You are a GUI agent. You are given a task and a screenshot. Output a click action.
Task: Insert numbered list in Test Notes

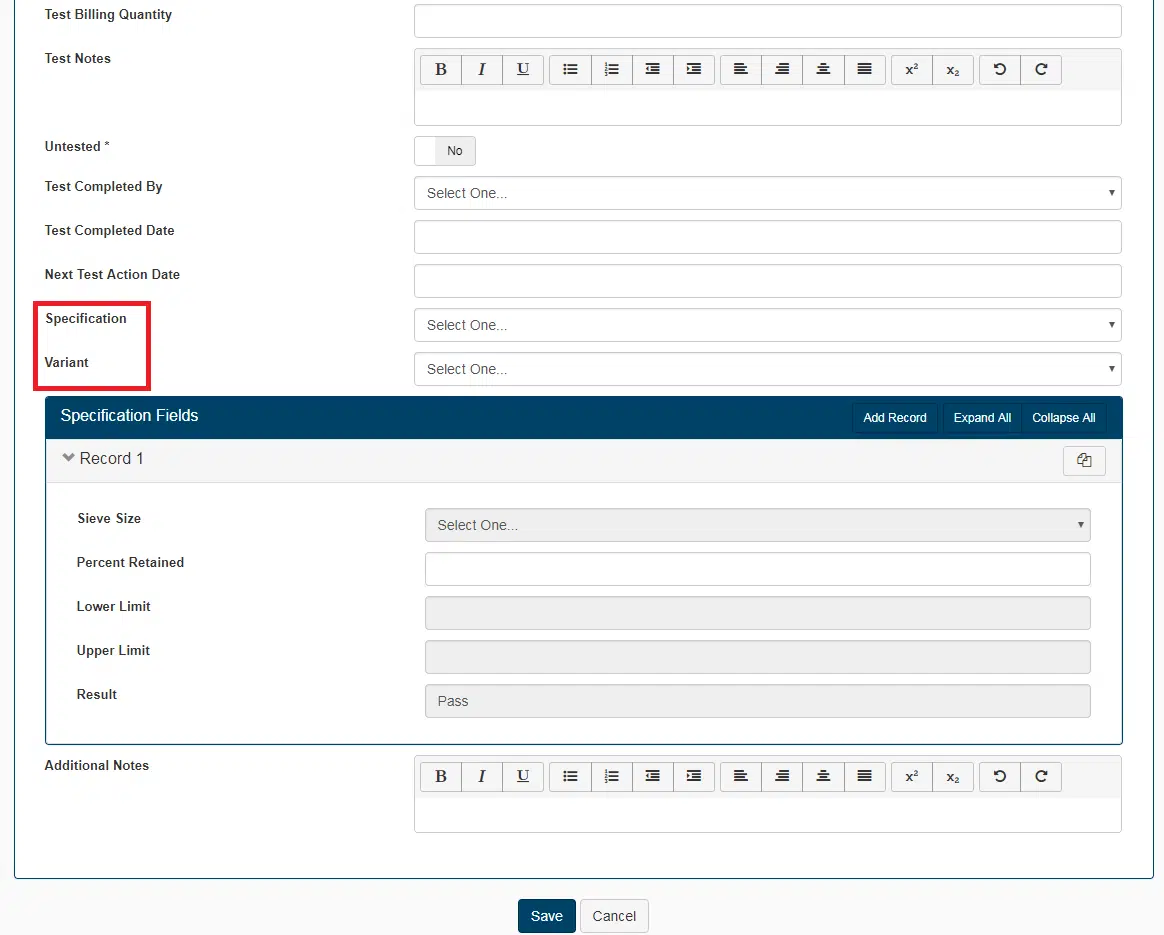pos(612,70)
